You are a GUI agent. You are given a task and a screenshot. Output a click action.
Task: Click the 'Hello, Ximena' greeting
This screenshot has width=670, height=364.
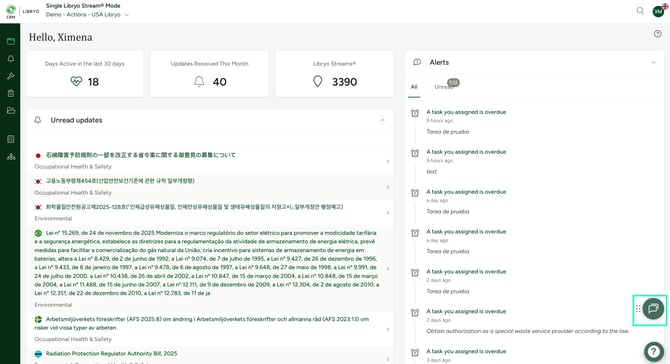point(61,37)
